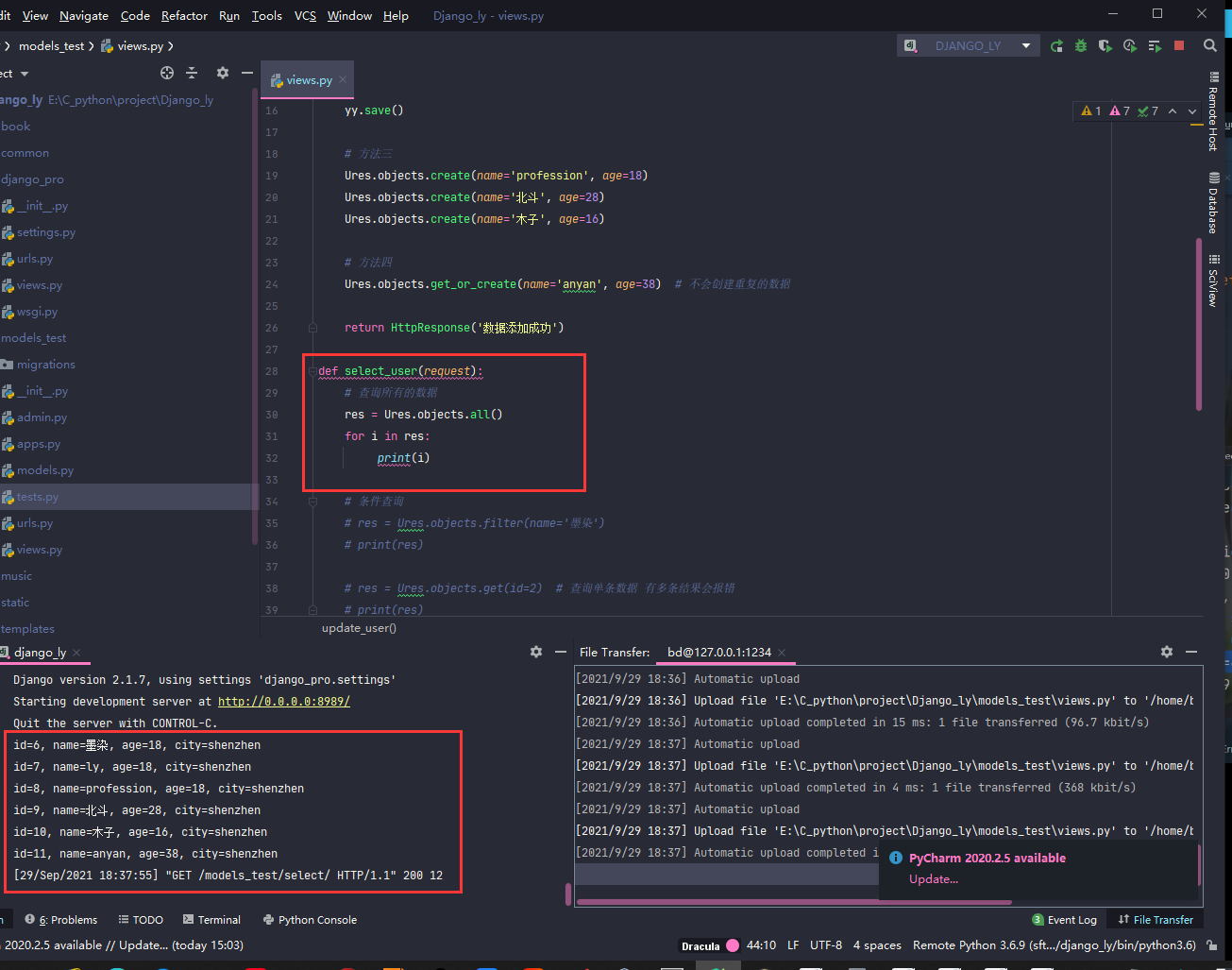Viewport: 1232px width, 970px height.
Task: Open the Window menu
Action: click(x=349, y=15)
